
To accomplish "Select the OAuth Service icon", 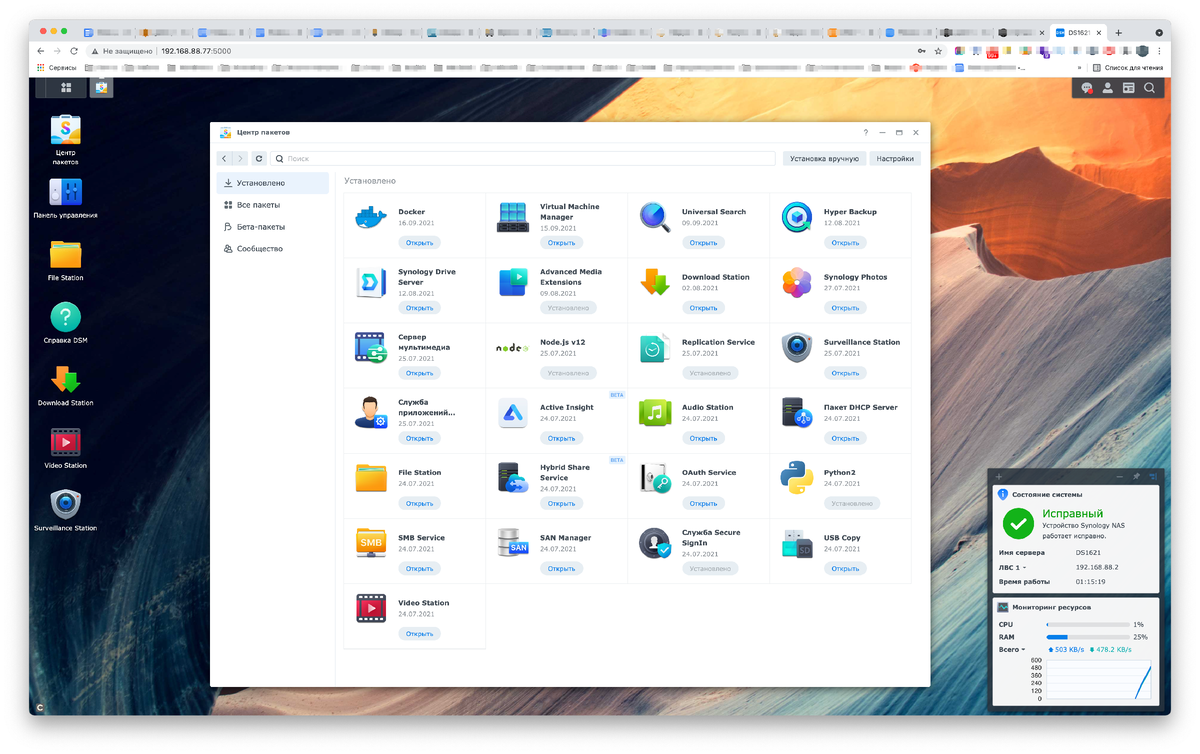I will tap(655, 478).
